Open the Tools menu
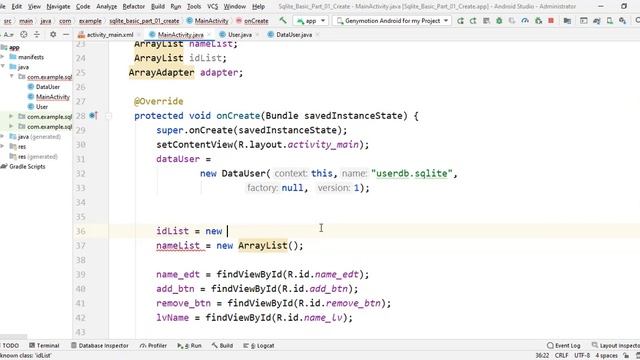 click(x=194, y=7)
